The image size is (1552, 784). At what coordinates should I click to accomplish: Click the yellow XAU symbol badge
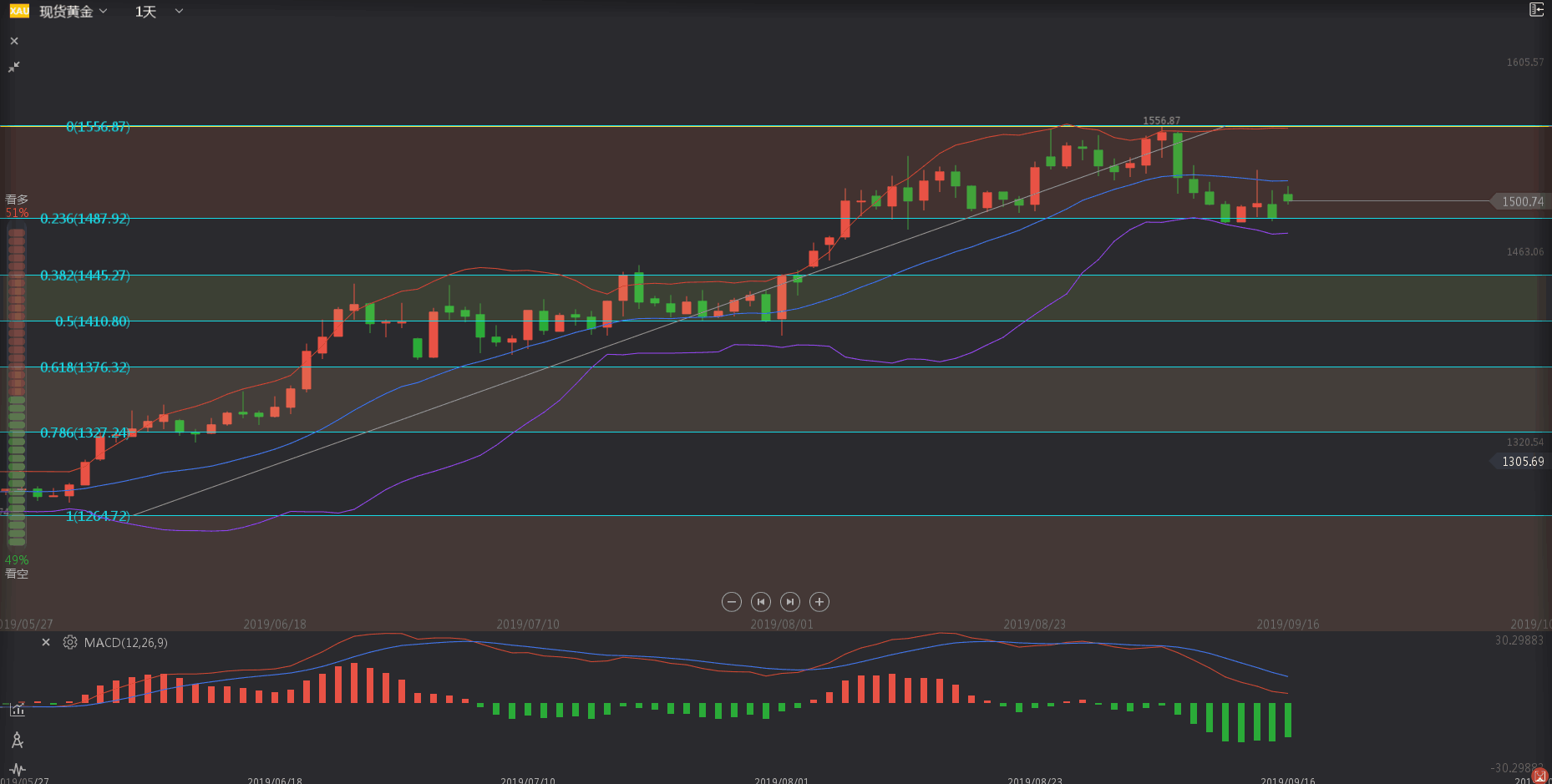click(x=19, y=11)
